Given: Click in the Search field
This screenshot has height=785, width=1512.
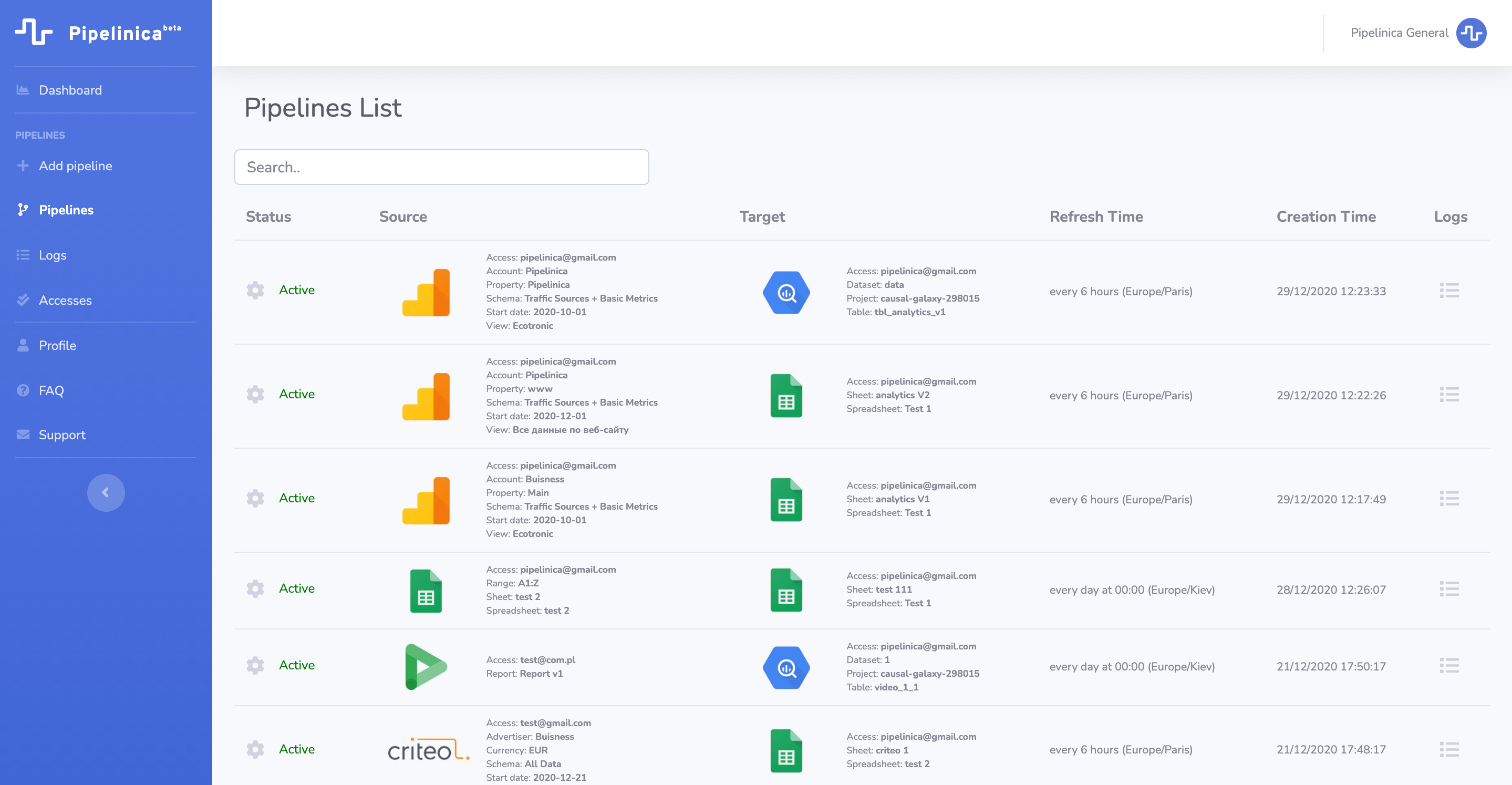Looking at the screenshot, I should tap(441, 167).
